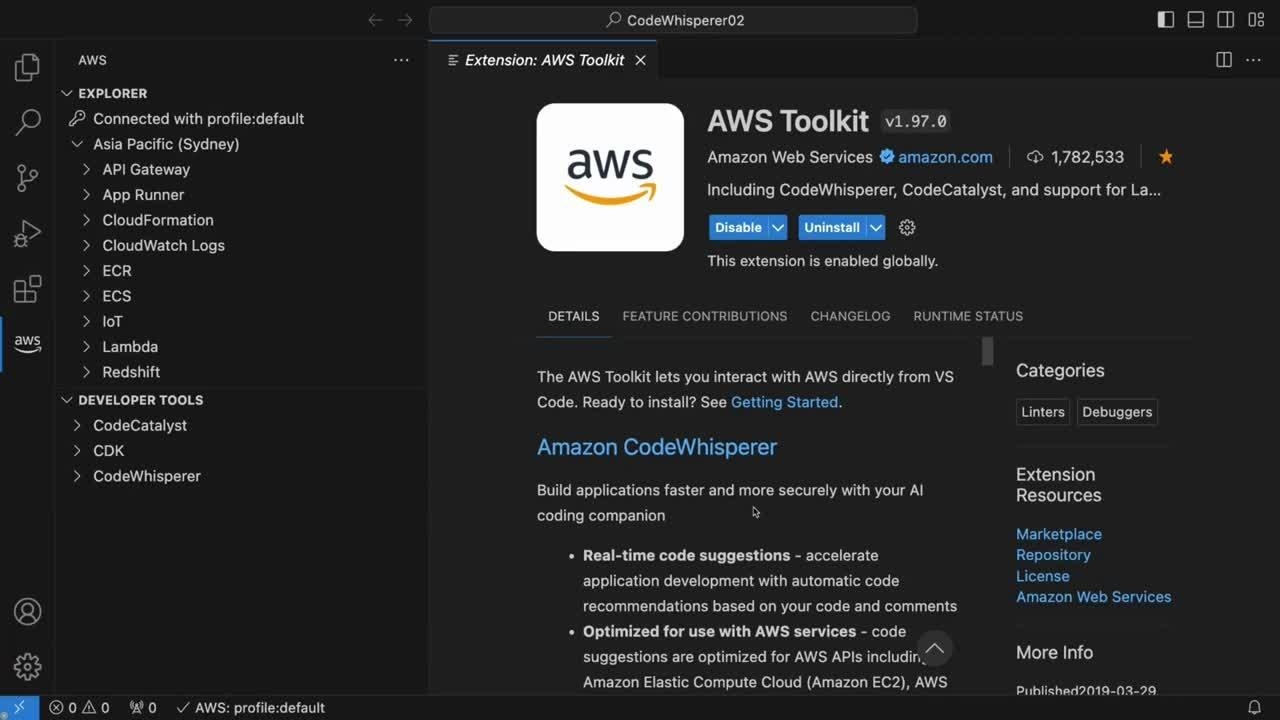Screen dimensions: 1280x720
Task: Open the Search view icon
Action: pyautogui.click(x=27, y=122)
